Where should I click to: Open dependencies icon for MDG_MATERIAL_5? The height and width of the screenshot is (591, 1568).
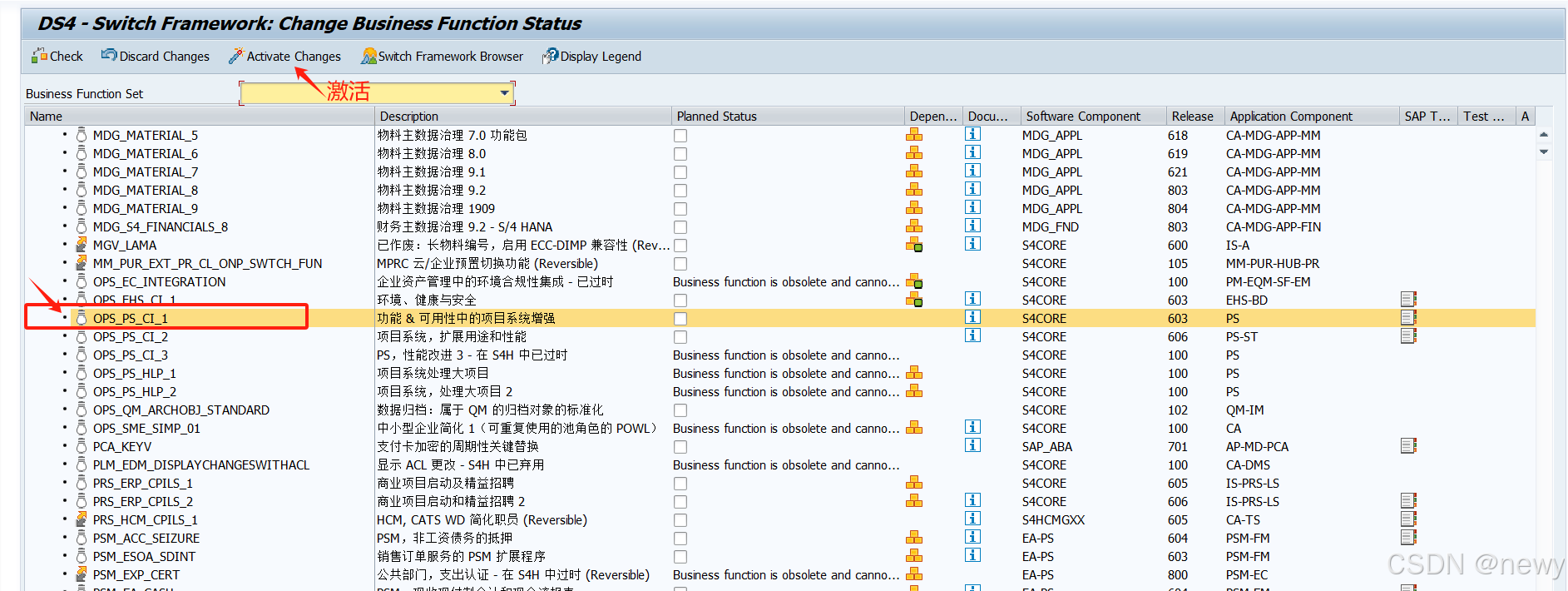coord(914,135)
